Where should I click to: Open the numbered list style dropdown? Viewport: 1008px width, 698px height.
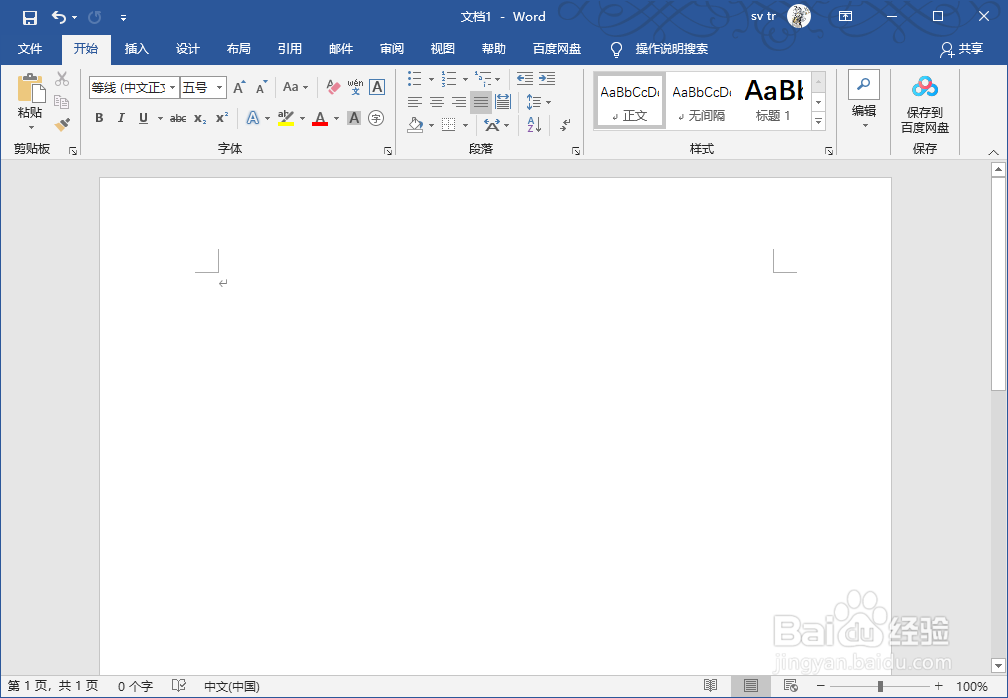point(465,79)
